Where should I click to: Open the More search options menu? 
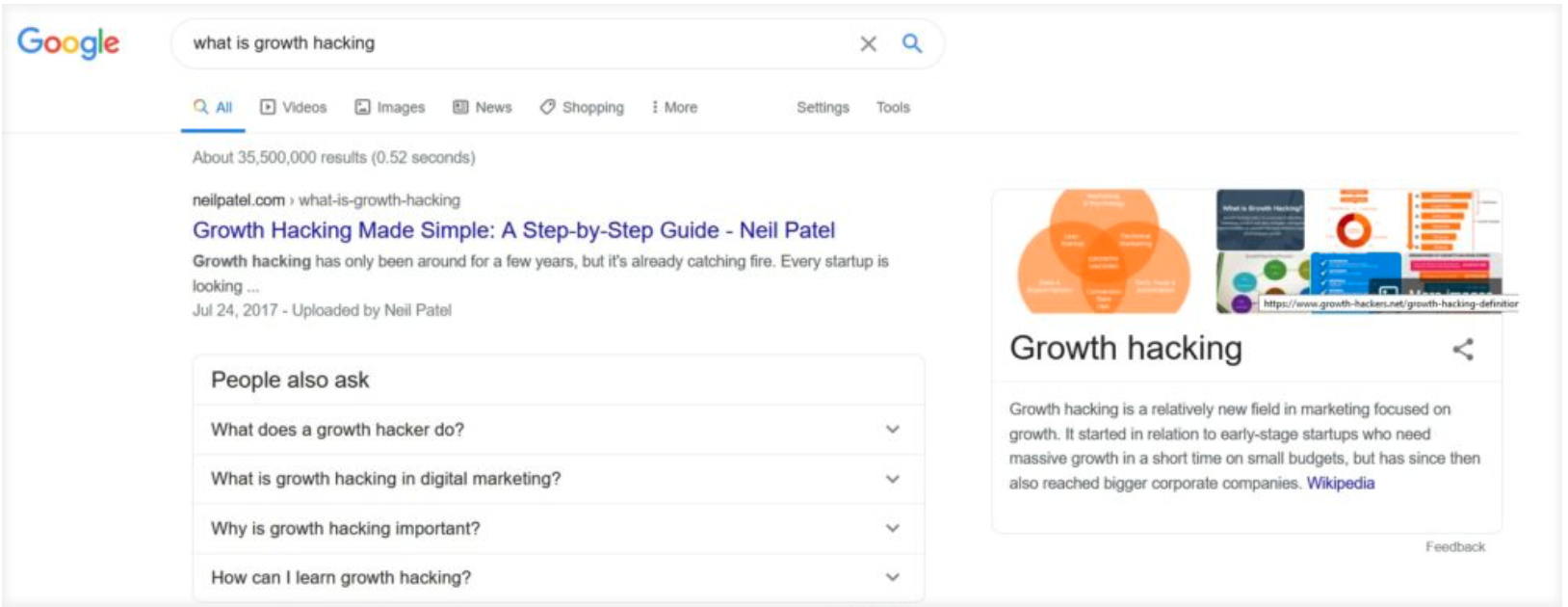click(674, 107)
